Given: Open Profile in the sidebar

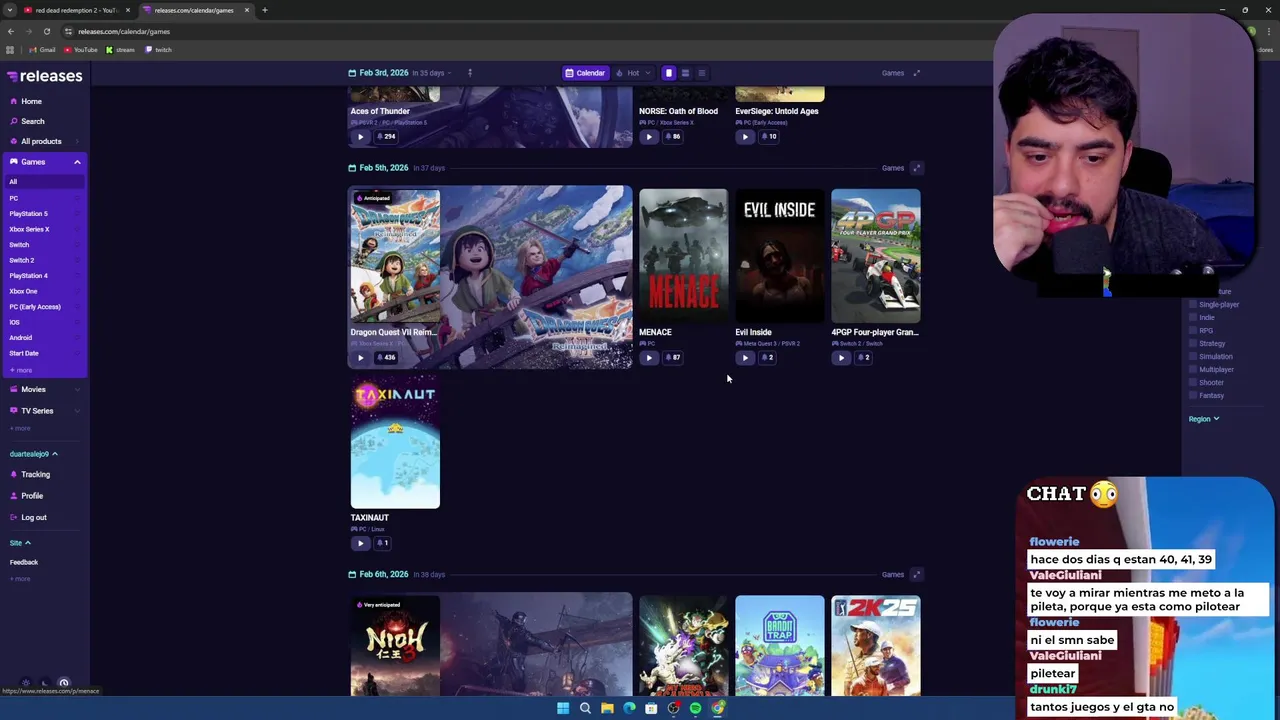Looking at the screenshot, I should pyautogui.click(x=32, y=496).
